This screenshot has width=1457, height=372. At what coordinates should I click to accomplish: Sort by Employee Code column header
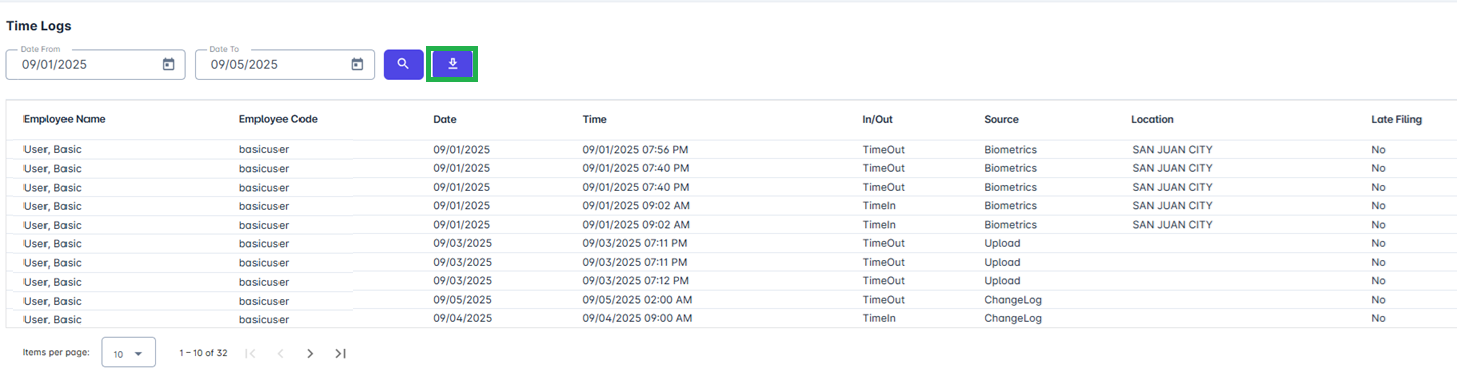tap(278, 120)
